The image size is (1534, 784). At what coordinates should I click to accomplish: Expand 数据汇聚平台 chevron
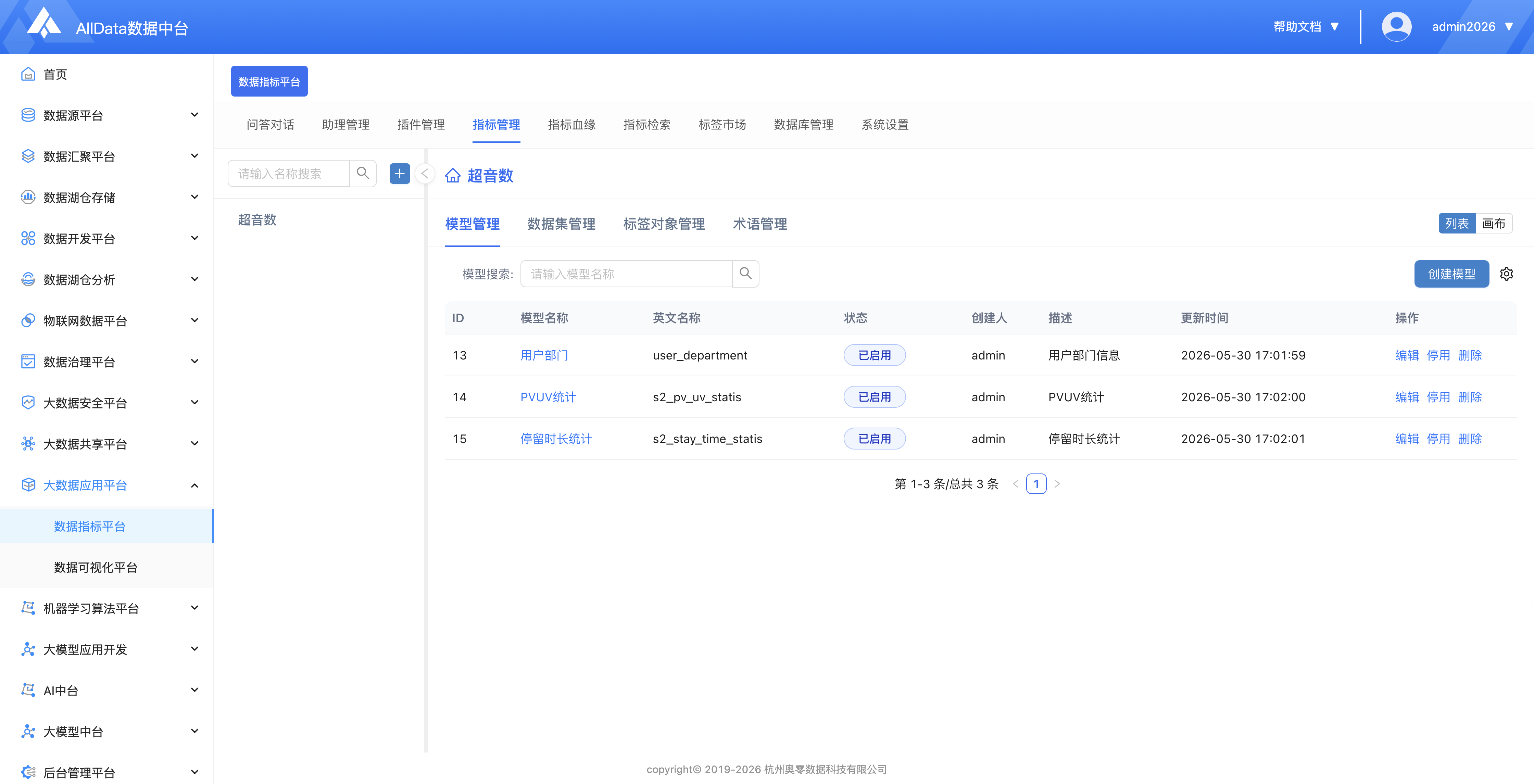(195, 155)
